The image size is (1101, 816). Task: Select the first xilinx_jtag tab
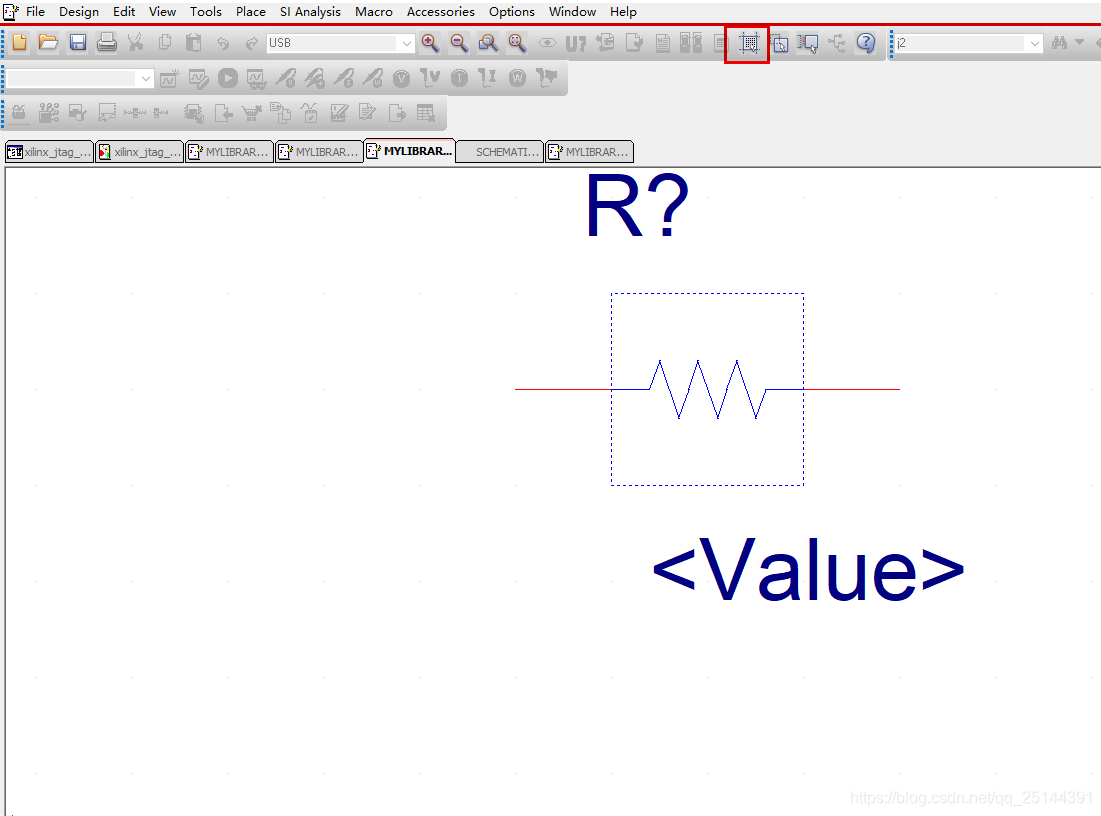coord(50,152)
